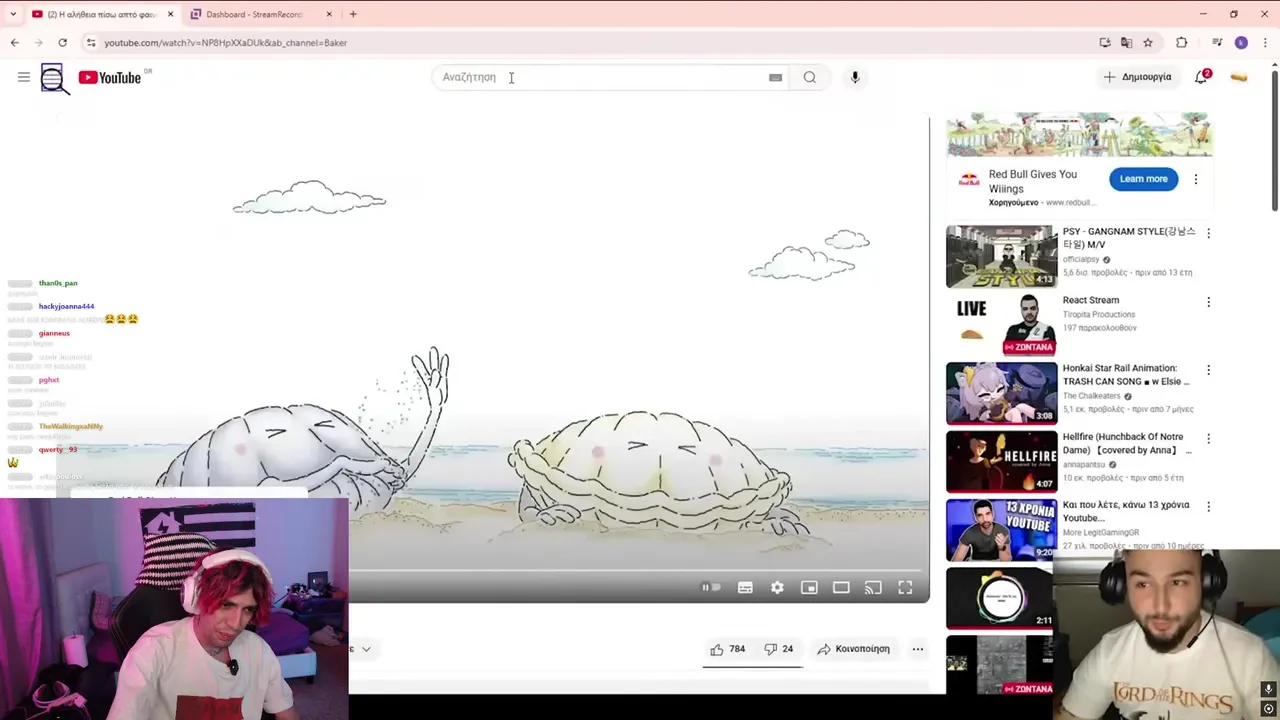This screenshot has width=1280, height=720.
Task: Click chat username hackyjoanna444
Action: [66, 306]
